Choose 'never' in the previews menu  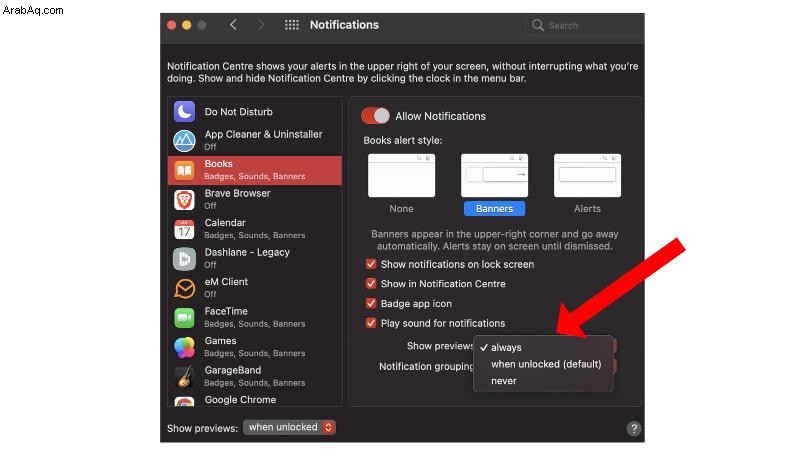(543, 381)
